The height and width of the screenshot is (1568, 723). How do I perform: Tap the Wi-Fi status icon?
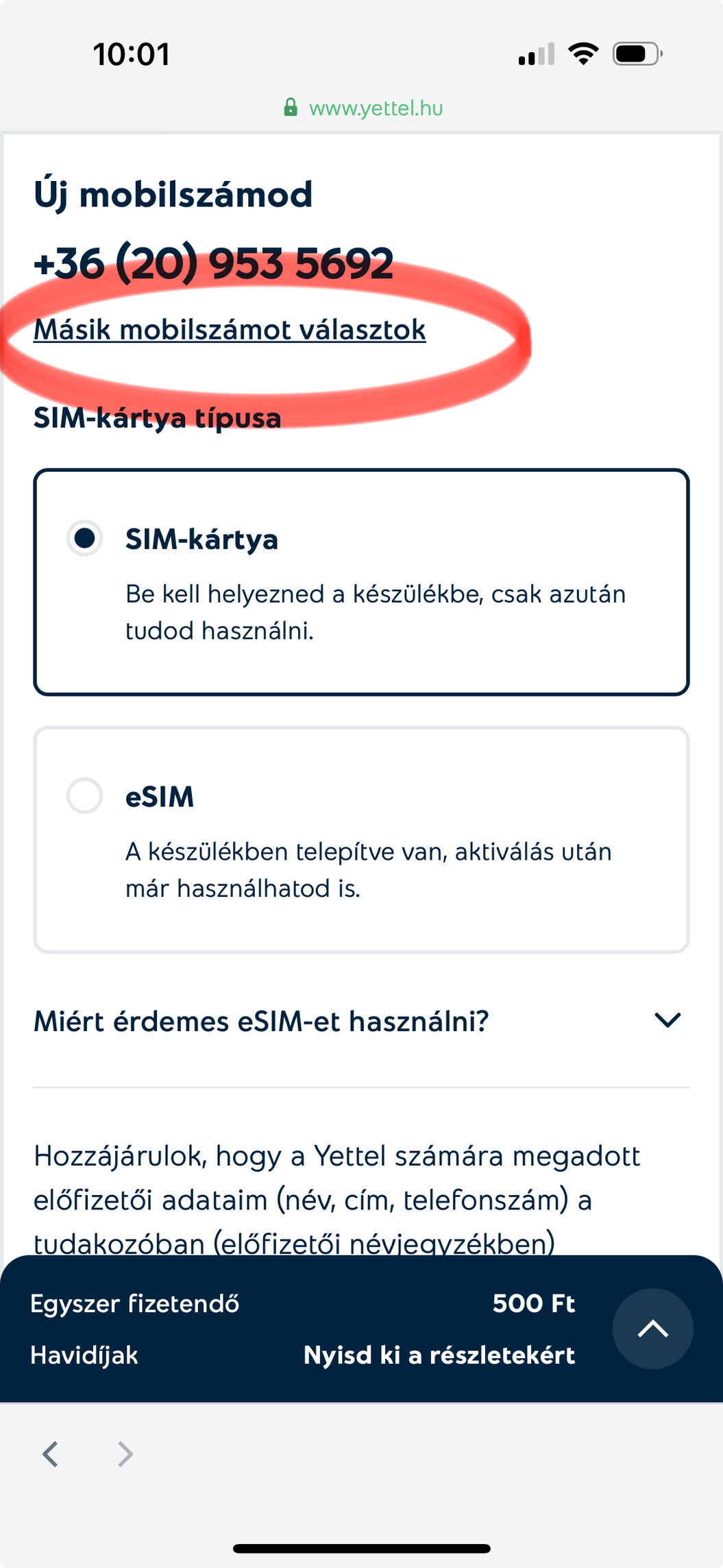583,53
